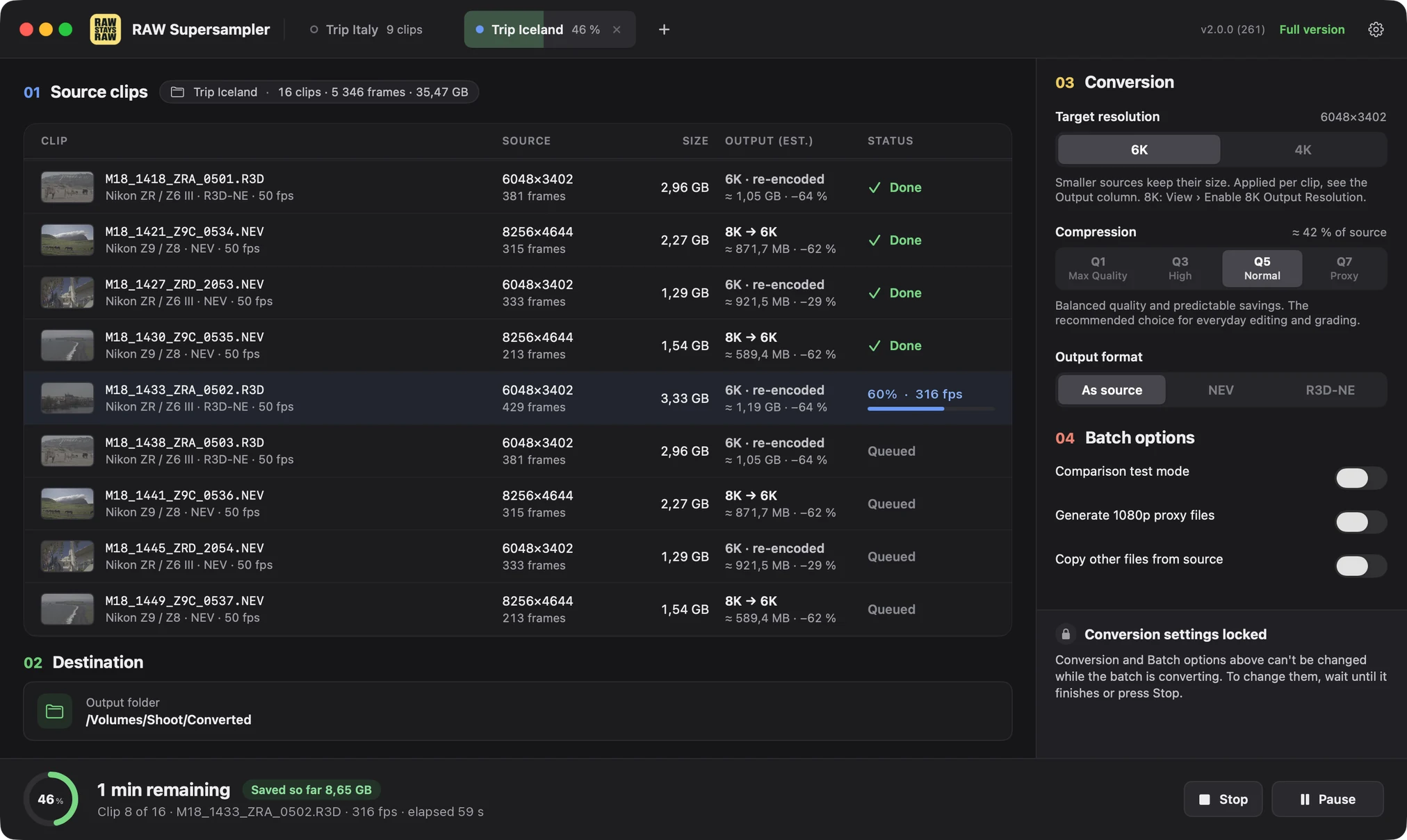Set output format to As source
The image size is (1407, 840).
tap(1112, 390)
